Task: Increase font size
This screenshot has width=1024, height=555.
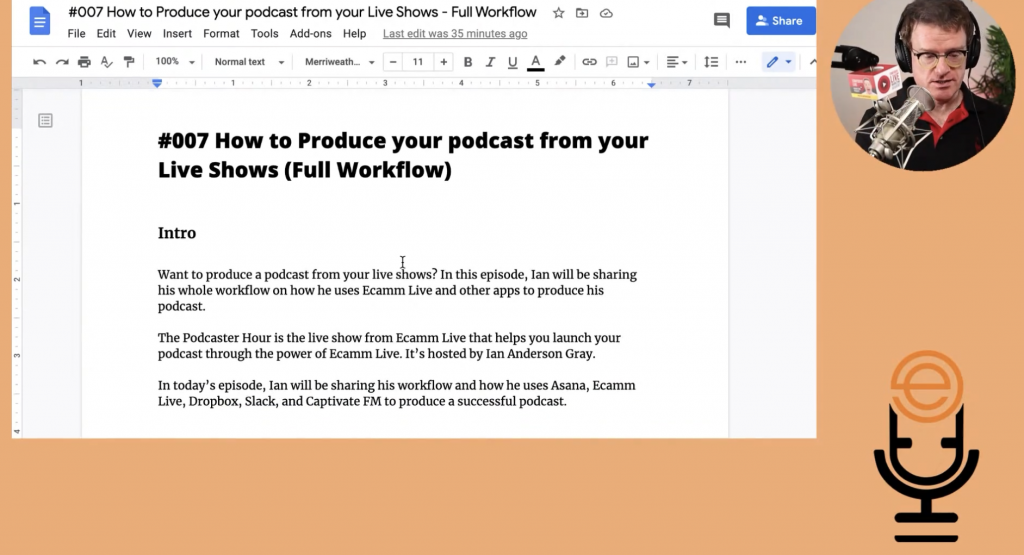Action: pos(443,62)
